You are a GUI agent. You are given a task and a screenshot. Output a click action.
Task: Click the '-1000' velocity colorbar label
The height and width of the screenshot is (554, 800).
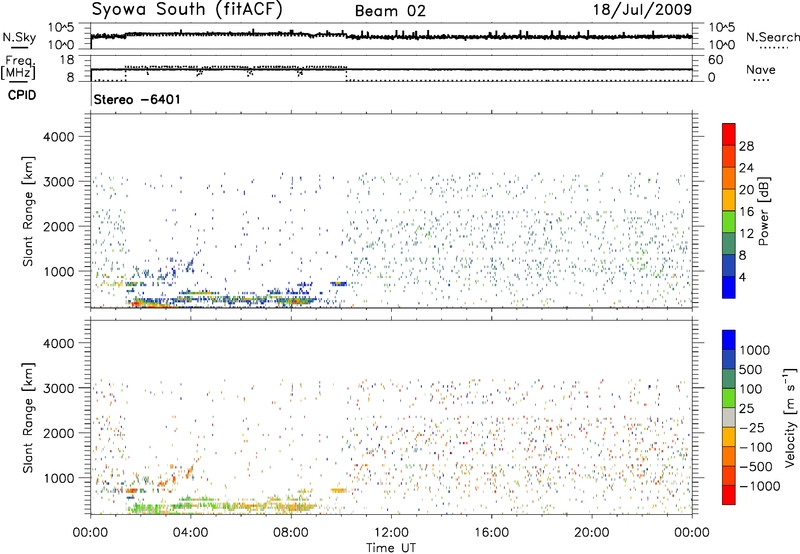pyautogui.click(x=759, y=486)
